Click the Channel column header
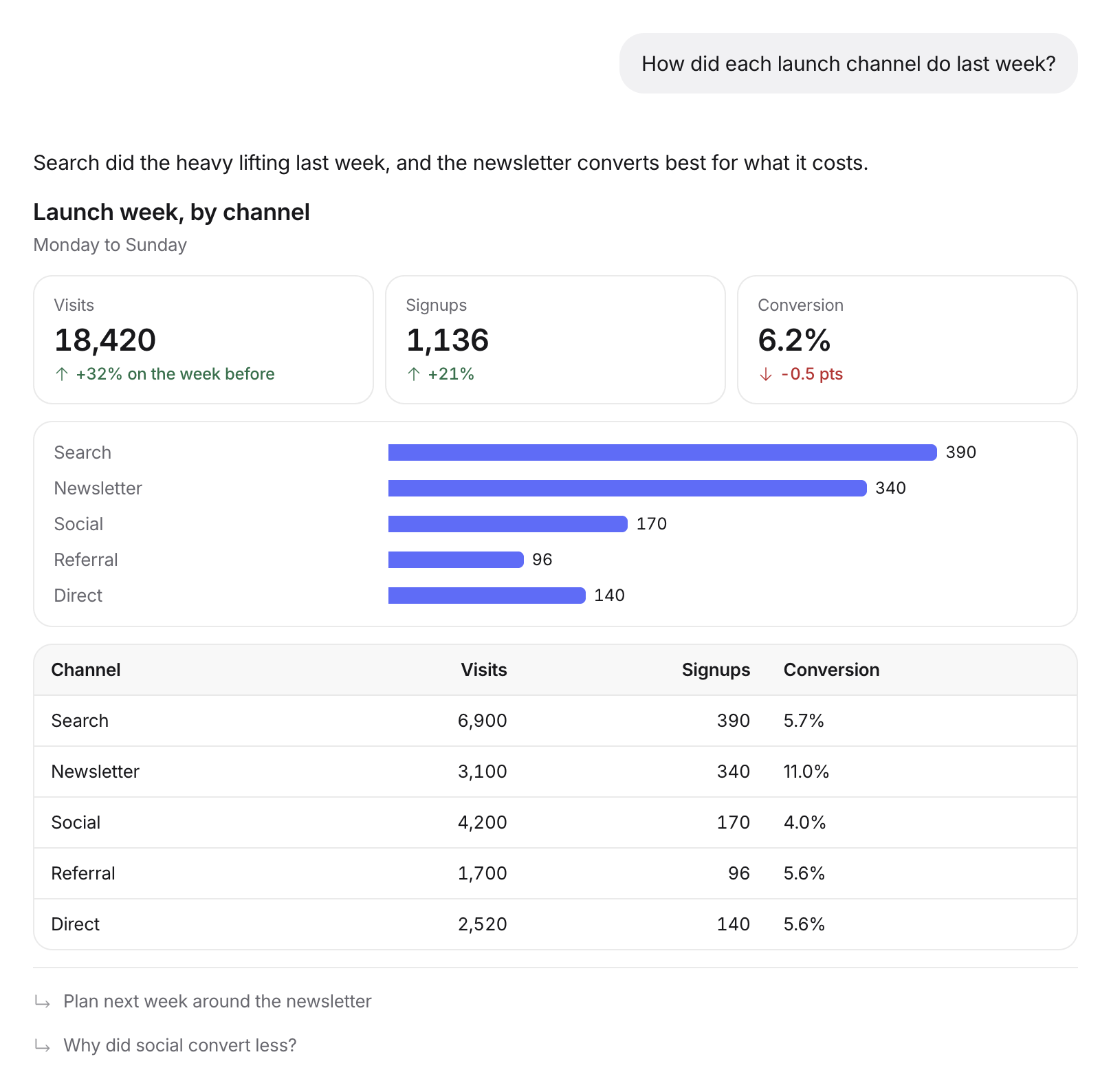 point(86,670)
